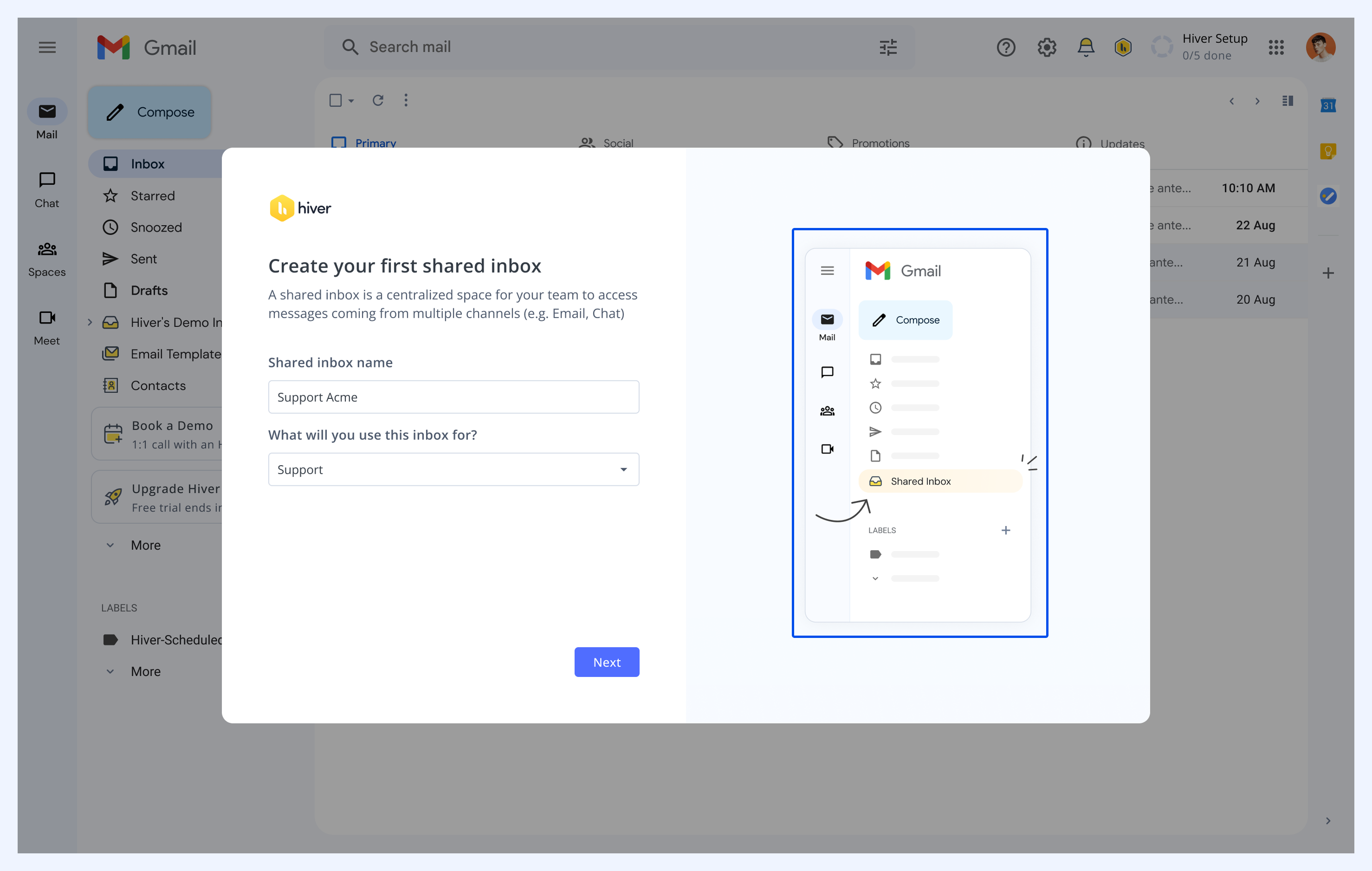Expand More below Upgrade Hiver
1372x871 pixels.
point(135,545)
